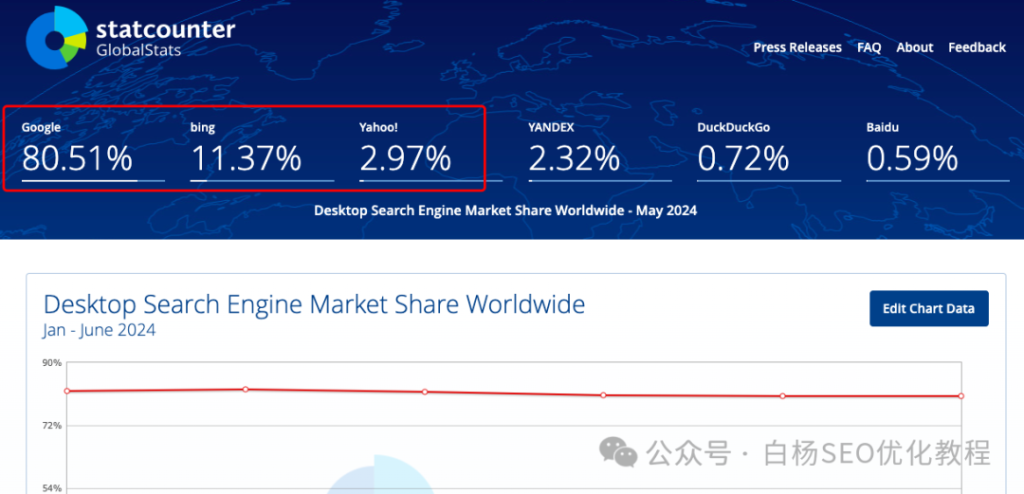Click the May 2024 market share subtitle
Viewport: 1024px width, 494px height.
pyautogui.click(x=505, y=211)
